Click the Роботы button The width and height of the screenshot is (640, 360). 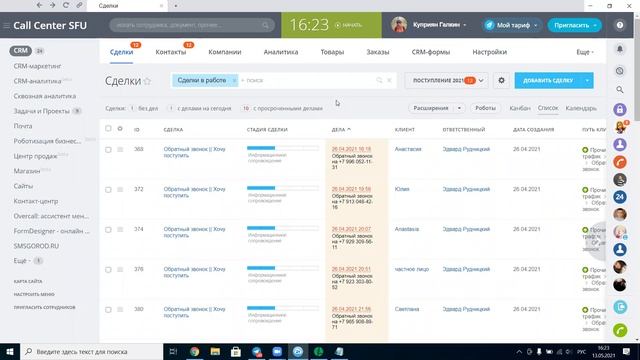pos(485,108)
